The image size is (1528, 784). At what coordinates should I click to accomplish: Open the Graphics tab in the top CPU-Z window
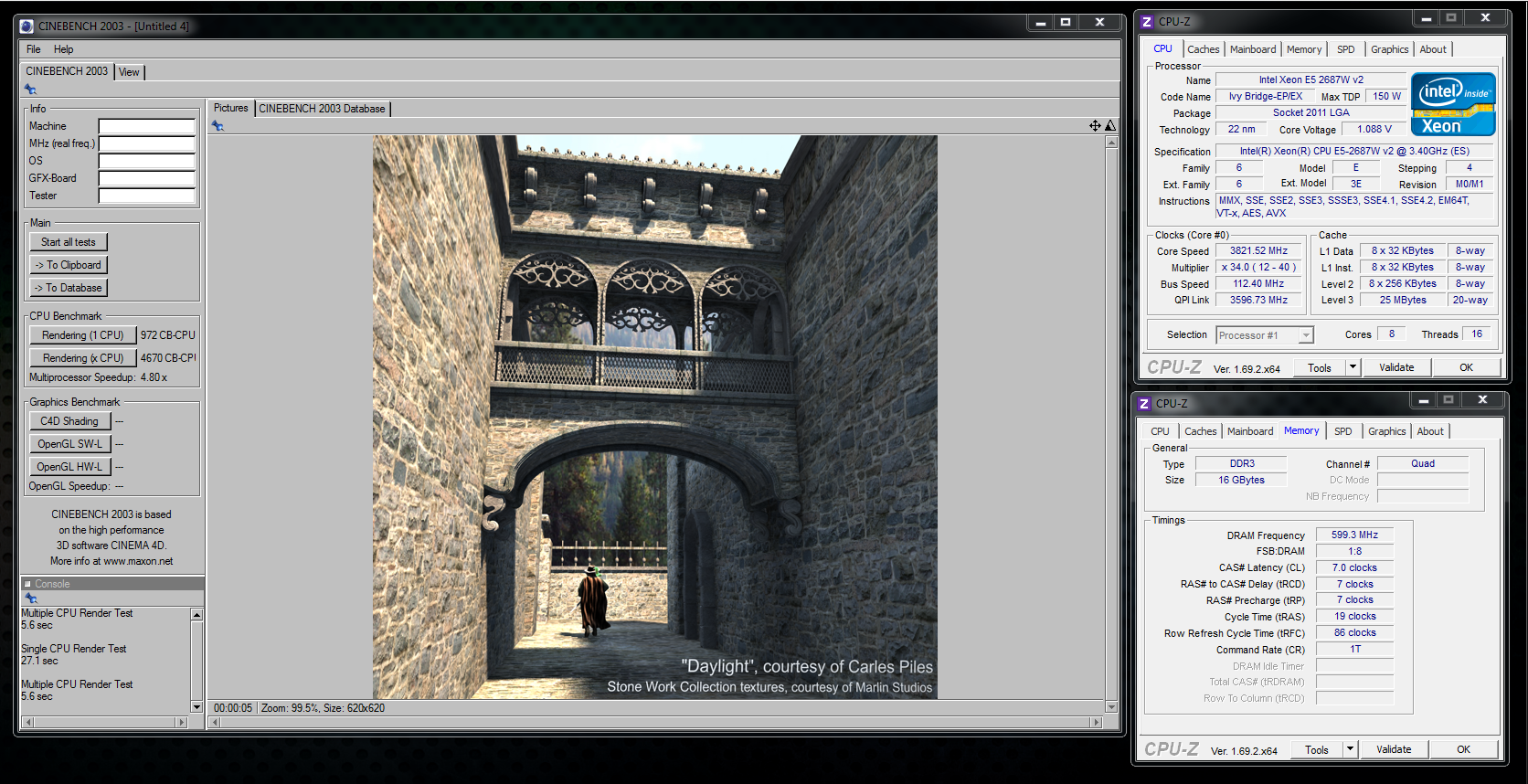[1390, 49]
